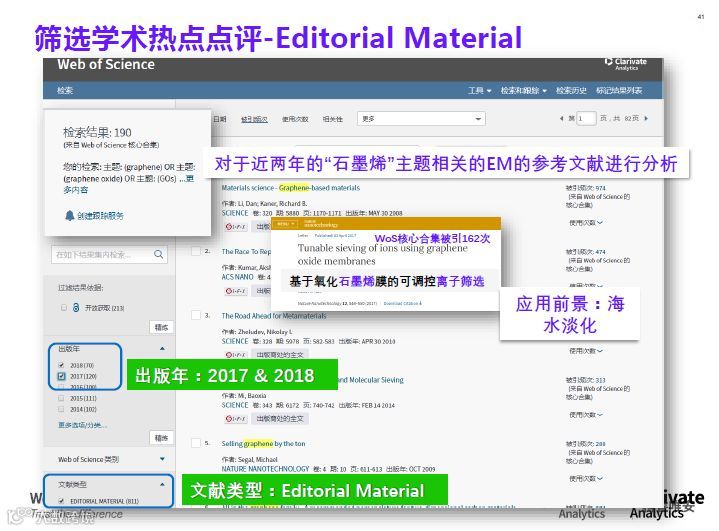719x531 pixels.
Task: Sort results by 相关性
Action: tap(332, 119)
